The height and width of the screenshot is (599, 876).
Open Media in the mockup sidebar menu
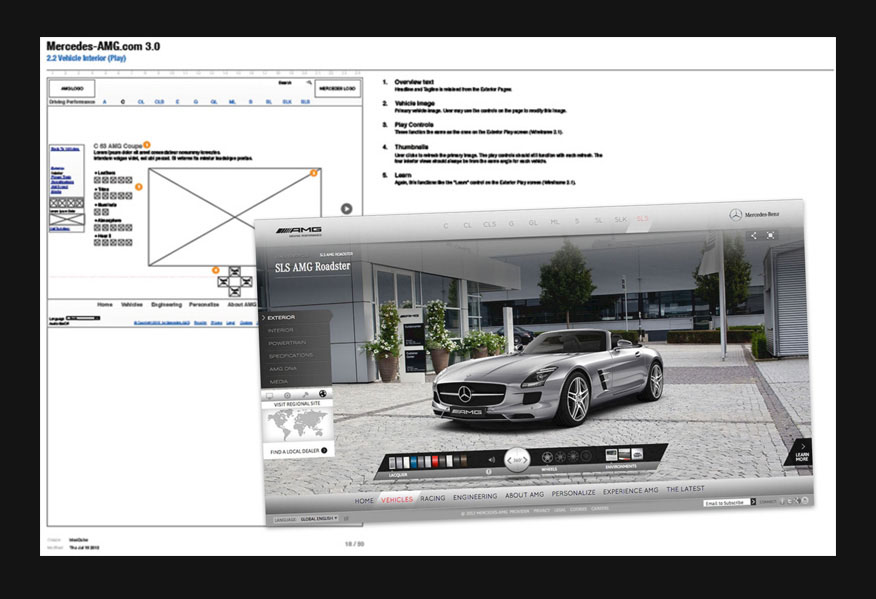279,382
